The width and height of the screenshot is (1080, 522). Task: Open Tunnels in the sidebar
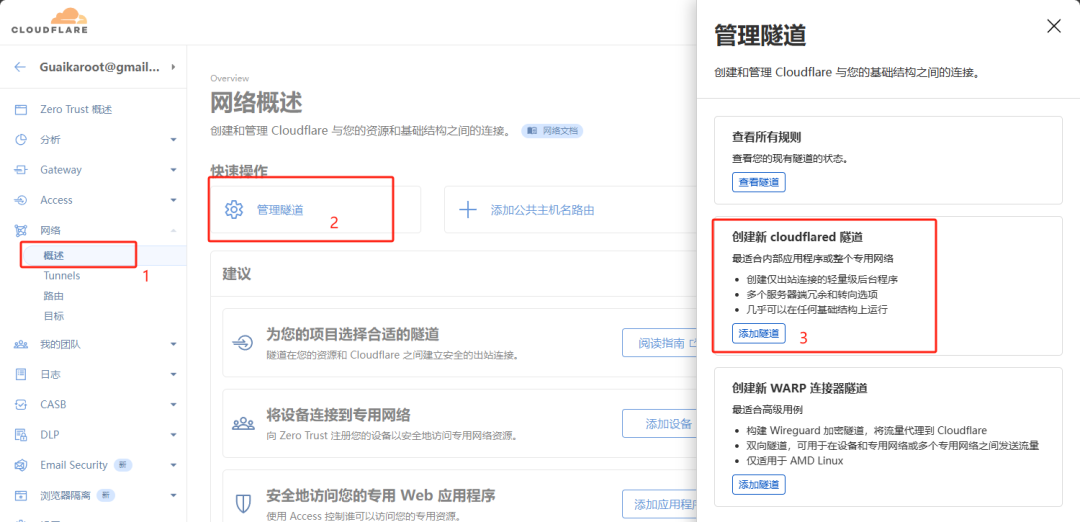coord(61,275)
